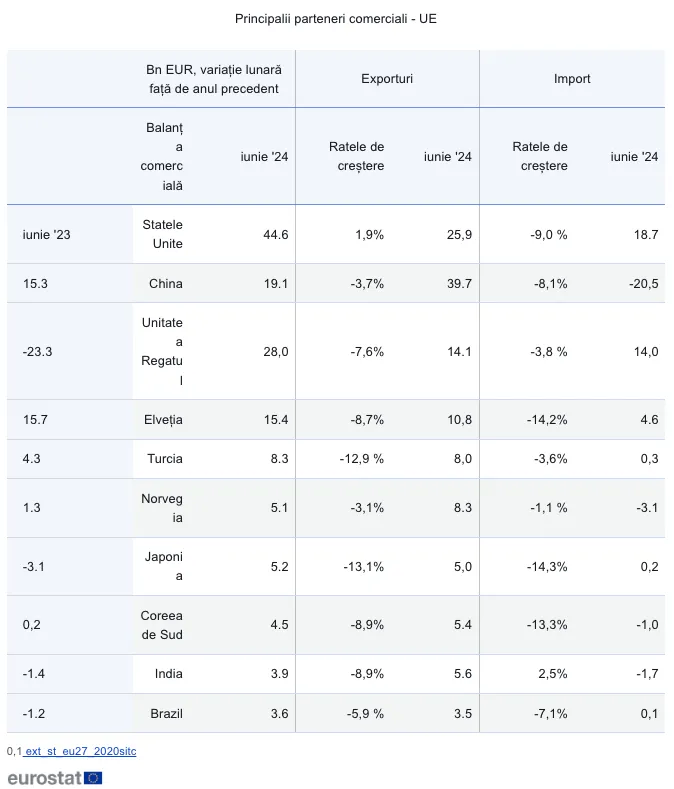Select the Bn EUR variație lunară header

coord(214,79)
